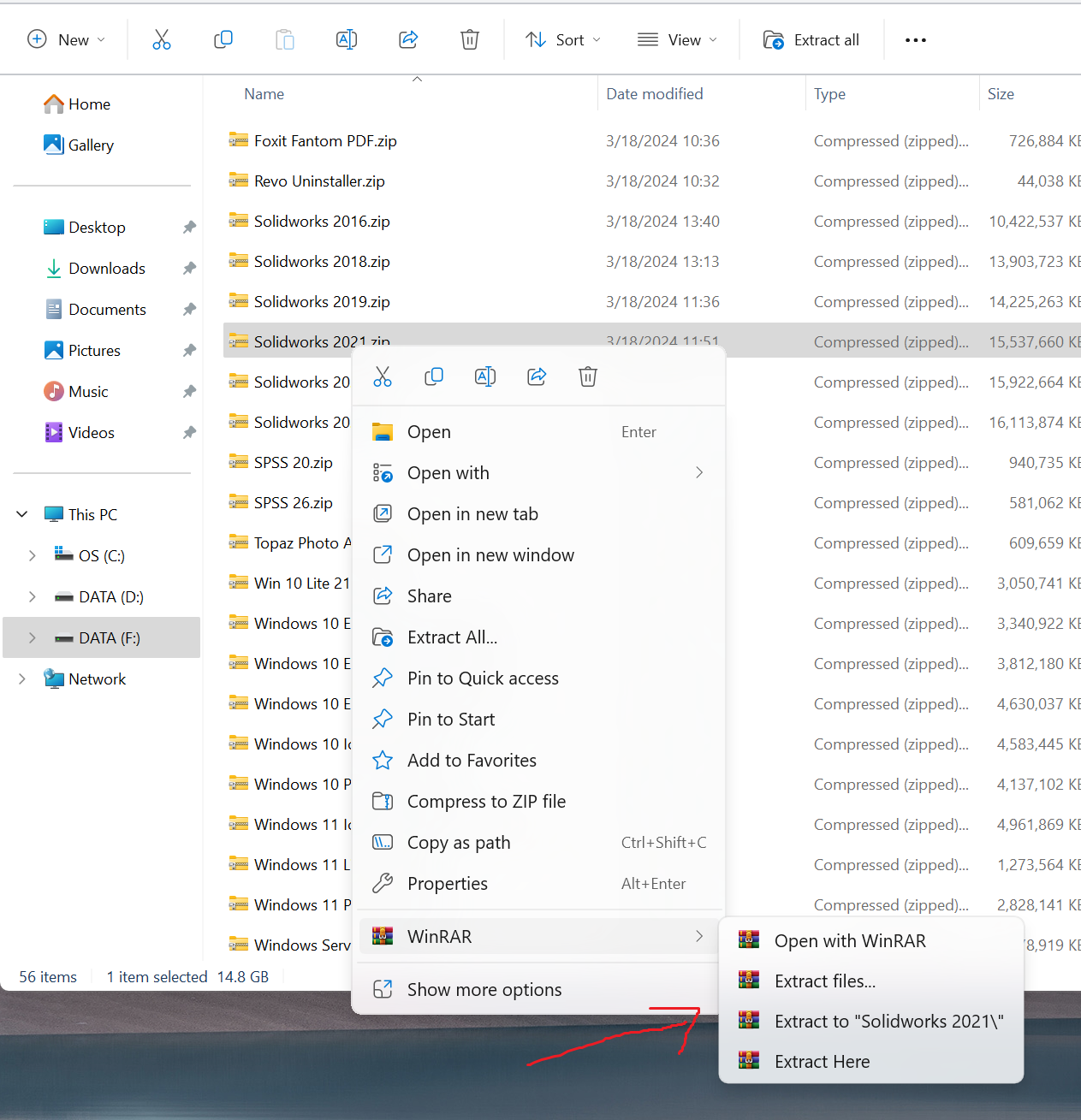Click the Extract all toolbar button

[811, 40]
